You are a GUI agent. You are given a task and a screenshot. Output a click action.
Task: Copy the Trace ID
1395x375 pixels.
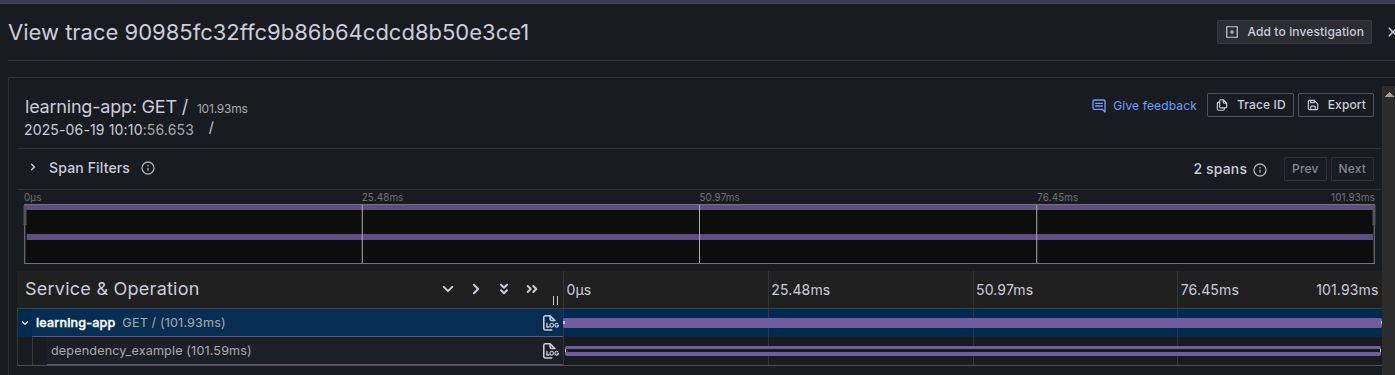pos(1251,105)
